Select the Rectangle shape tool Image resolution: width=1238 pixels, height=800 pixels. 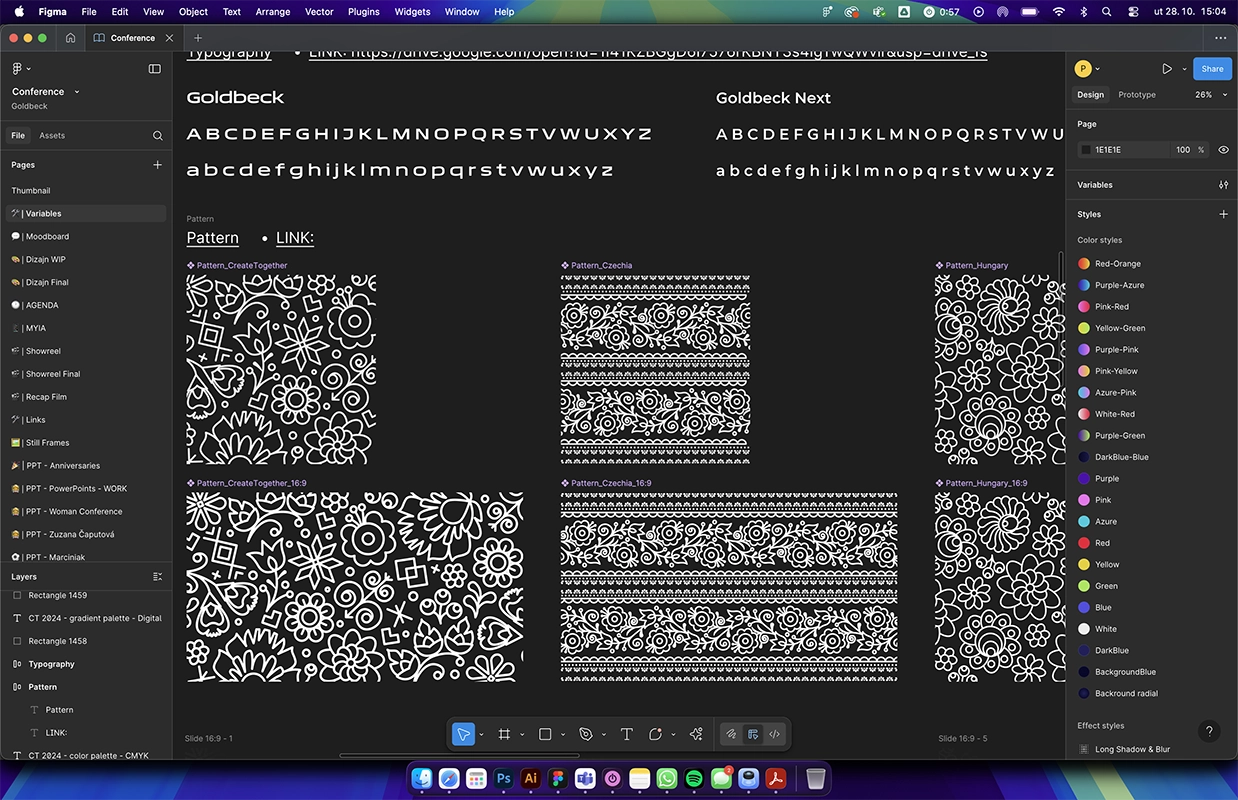coord(545,734)
